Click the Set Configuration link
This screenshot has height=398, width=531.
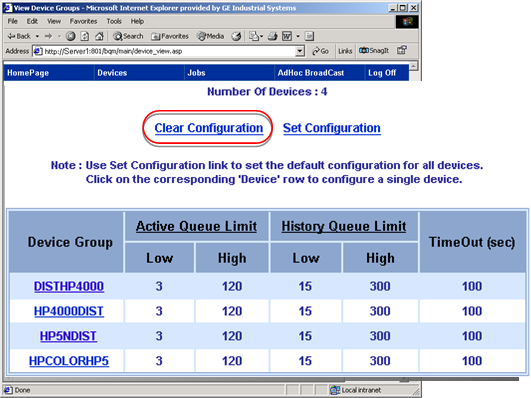pyautogui.click(x=332, y=128)
